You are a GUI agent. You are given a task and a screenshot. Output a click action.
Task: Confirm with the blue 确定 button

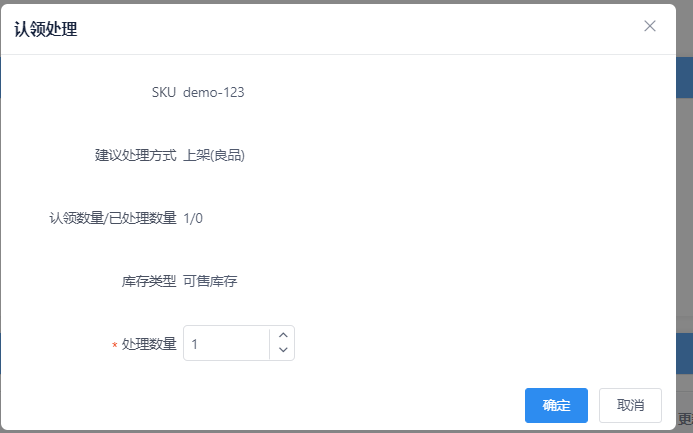[556, 405]
